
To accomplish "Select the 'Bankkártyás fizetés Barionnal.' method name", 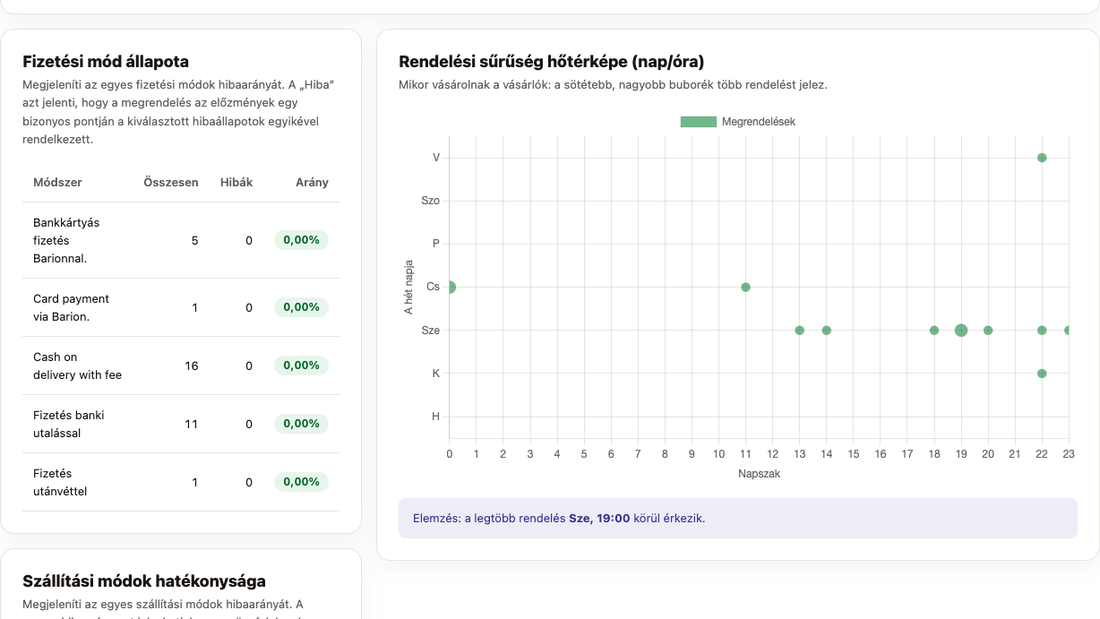I will [67, 241].
